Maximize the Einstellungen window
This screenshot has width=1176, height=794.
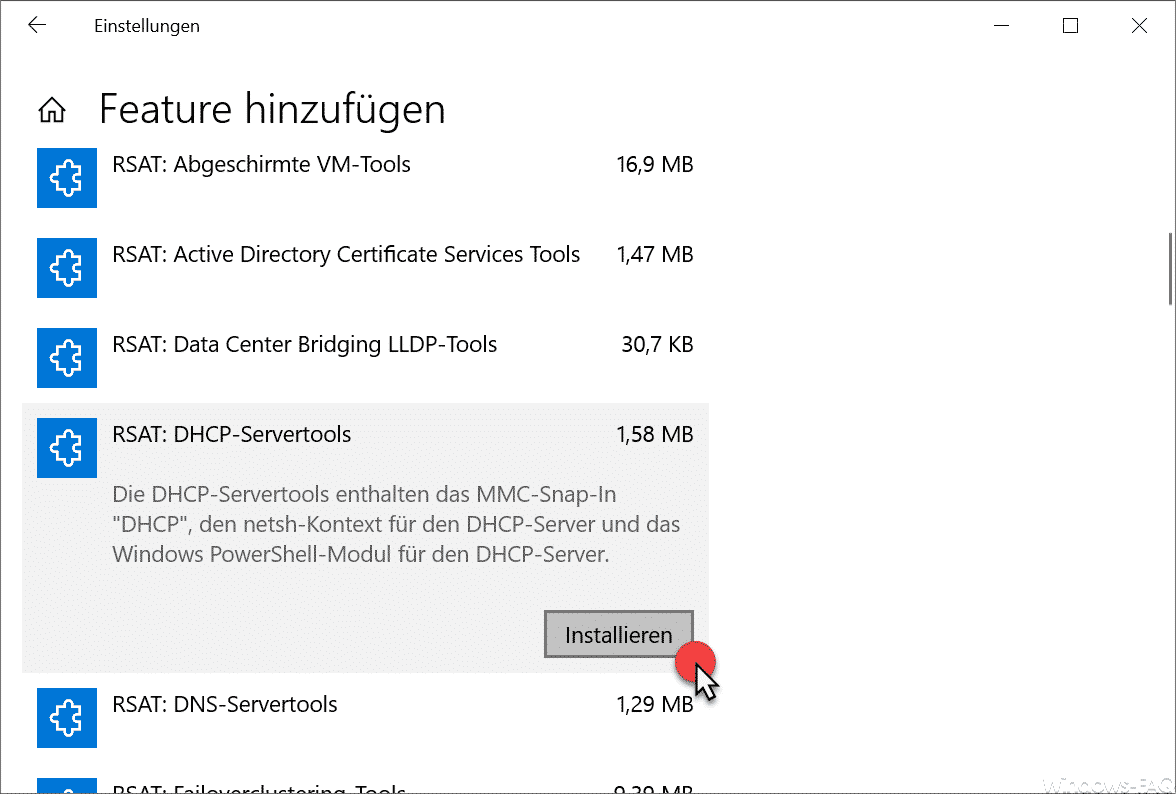coord(1070,25)
